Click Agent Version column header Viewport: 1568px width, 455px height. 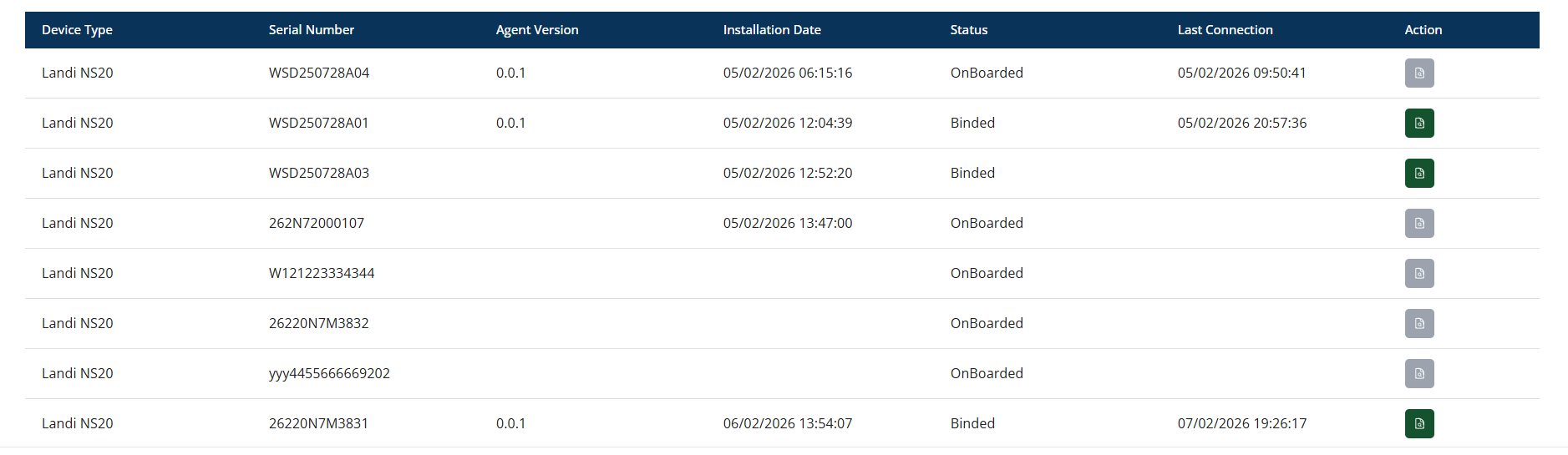coord(536,30)
